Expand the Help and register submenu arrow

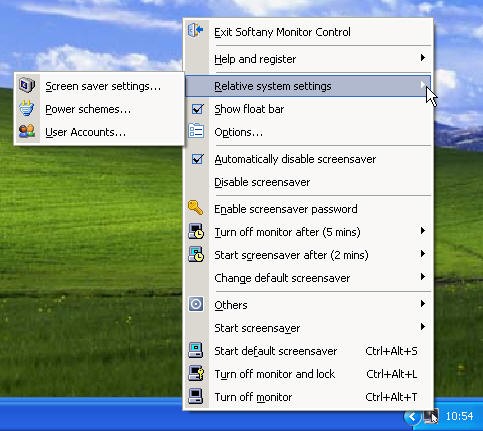(x=423, y=58)
